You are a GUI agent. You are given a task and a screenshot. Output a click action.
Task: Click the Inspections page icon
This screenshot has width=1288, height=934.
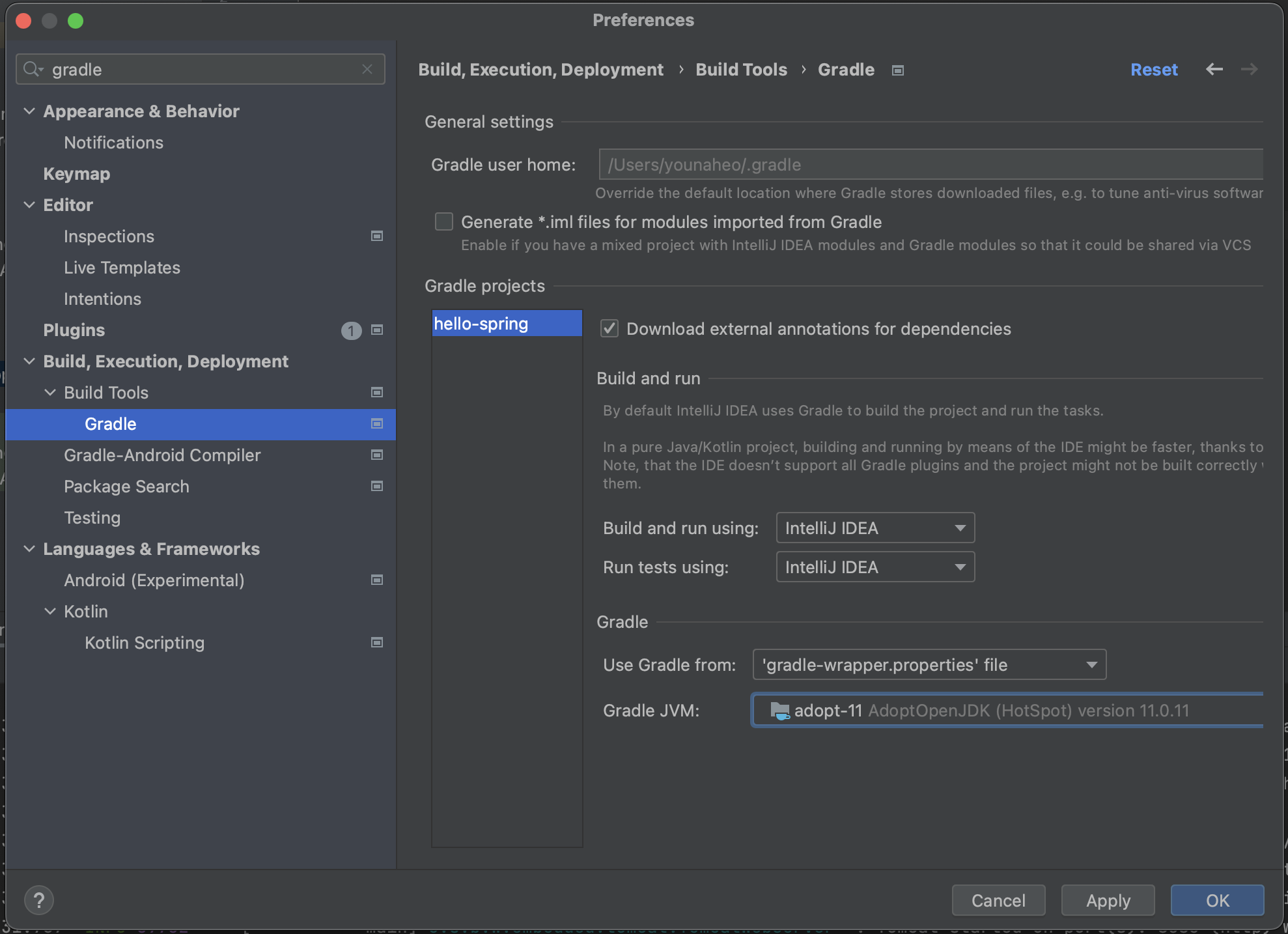coord(377,235)
